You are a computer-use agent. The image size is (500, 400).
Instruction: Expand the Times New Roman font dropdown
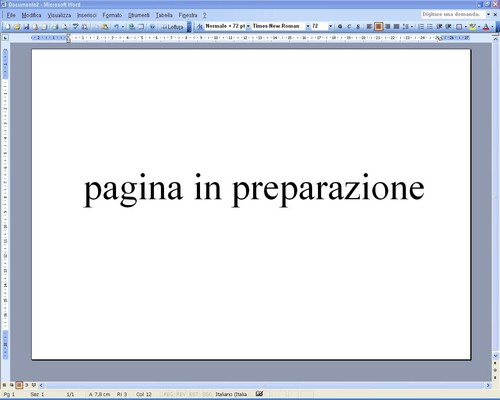pos(308,26)
